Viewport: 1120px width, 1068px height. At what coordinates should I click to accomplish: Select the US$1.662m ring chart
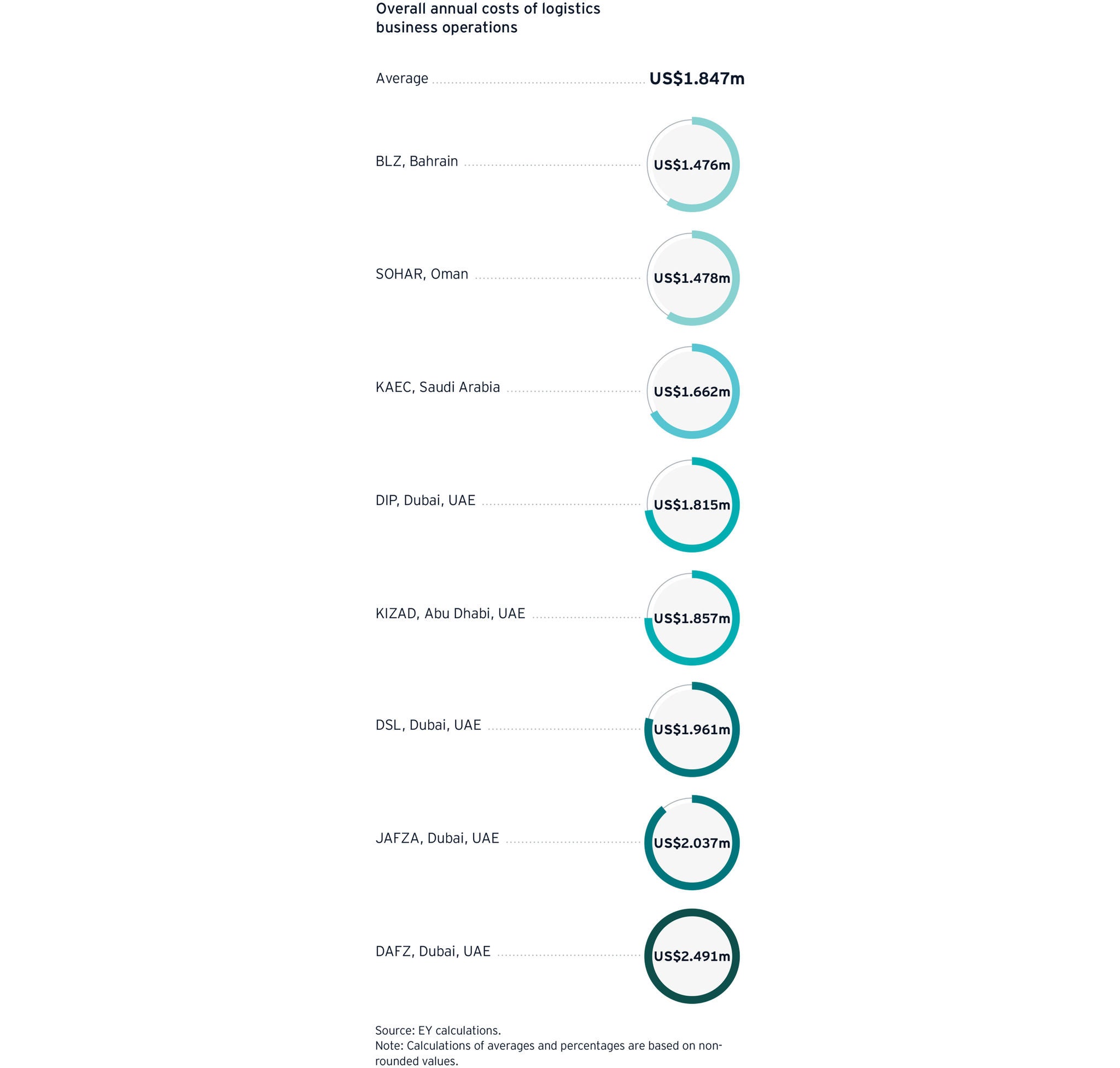(x=691, y=392)
